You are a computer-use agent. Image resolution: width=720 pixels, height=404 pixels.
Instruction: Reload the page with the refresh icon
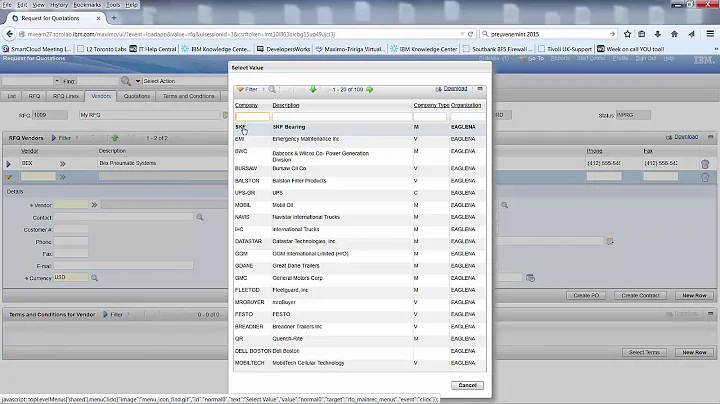[470, 34]
